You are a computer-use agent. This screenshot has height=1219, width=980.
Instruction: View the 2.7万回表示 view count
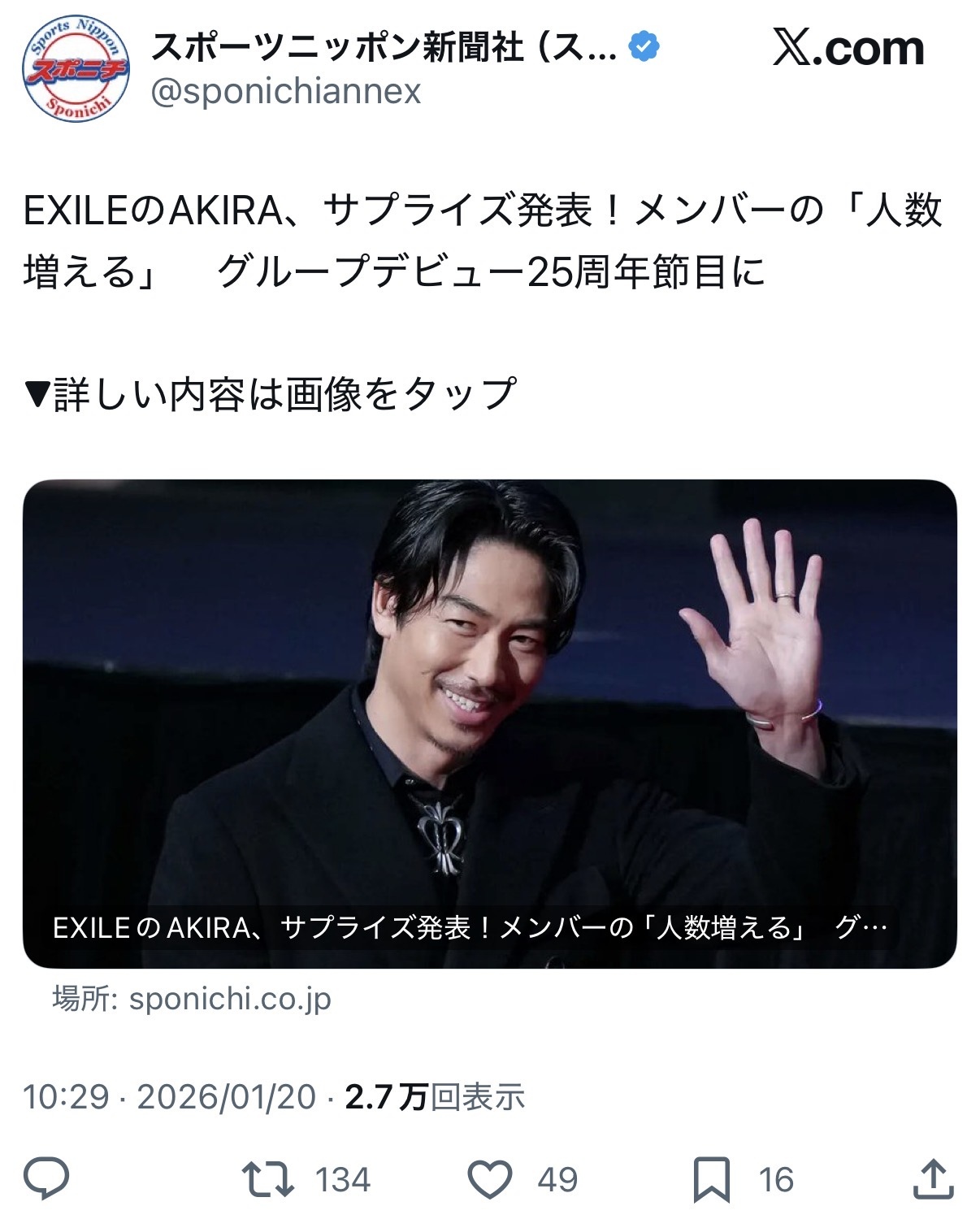click(435, 1097)
